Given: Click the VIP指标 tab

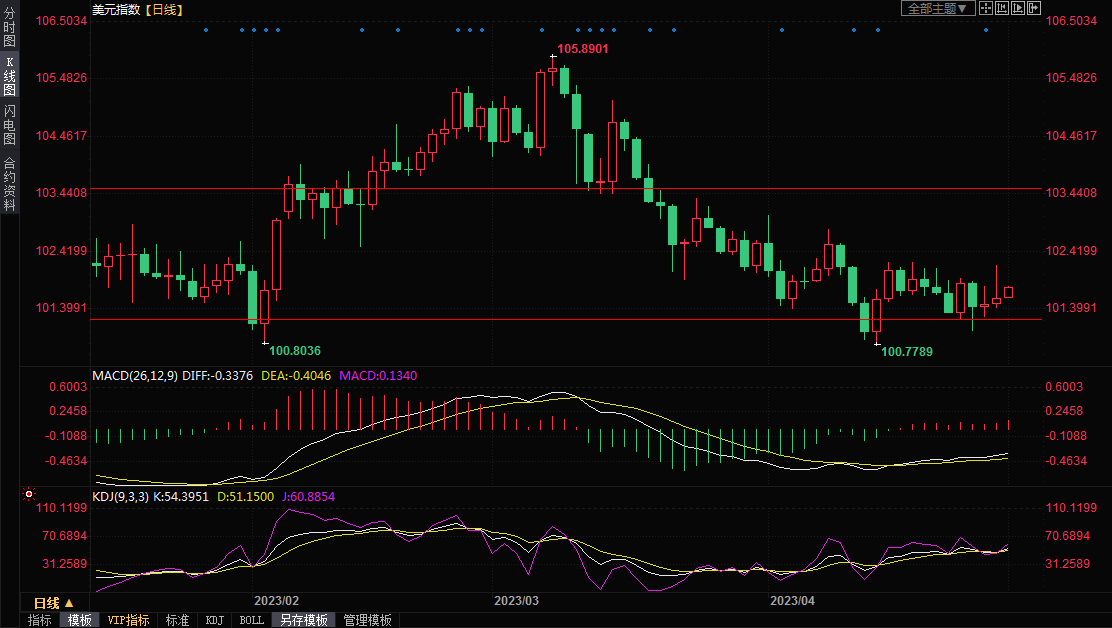Looking at the screenshot, I should (x=129, y=620).
